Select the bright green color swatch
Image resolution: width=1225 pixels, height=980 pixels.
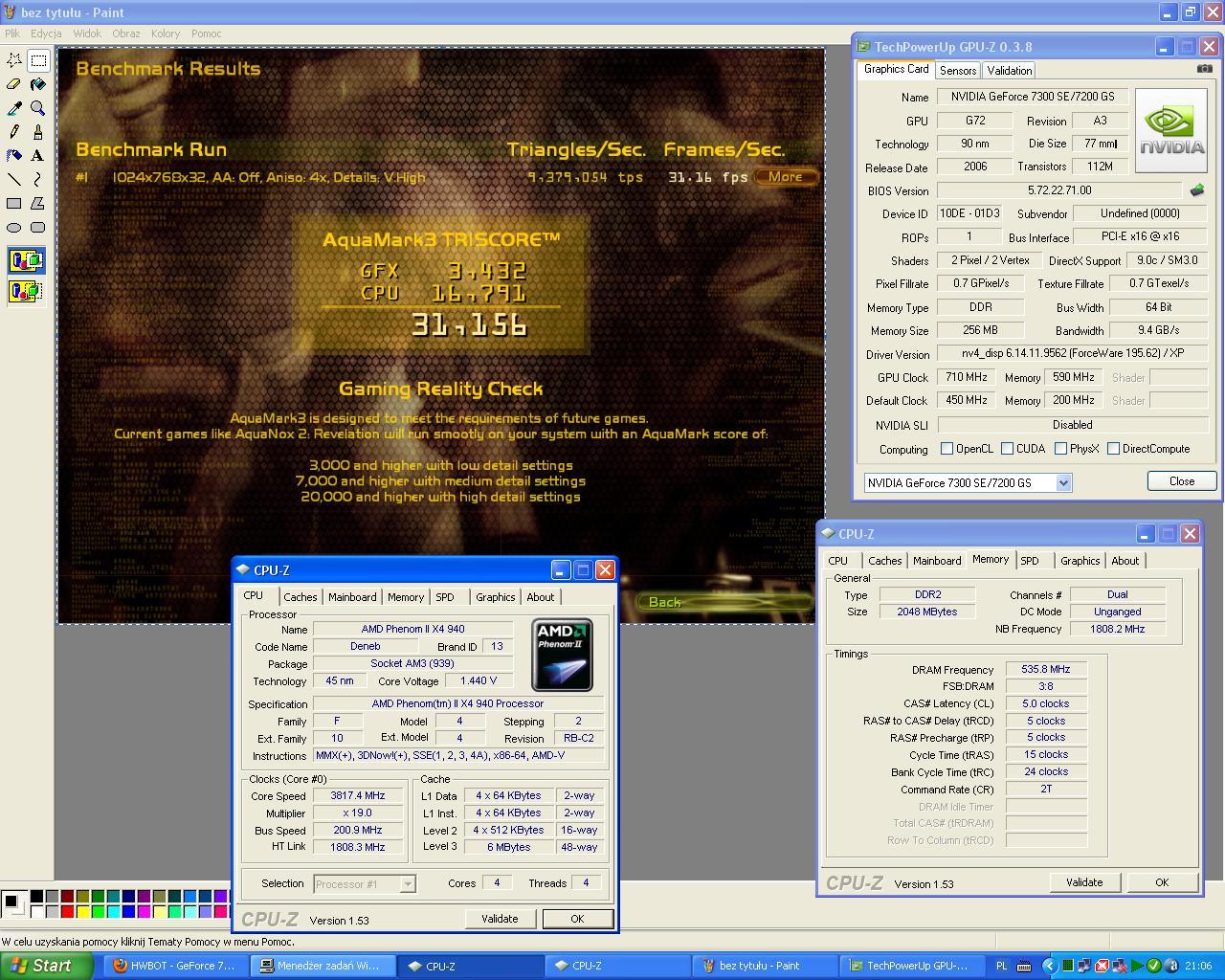pyautogui.click(x=98, y=911)
